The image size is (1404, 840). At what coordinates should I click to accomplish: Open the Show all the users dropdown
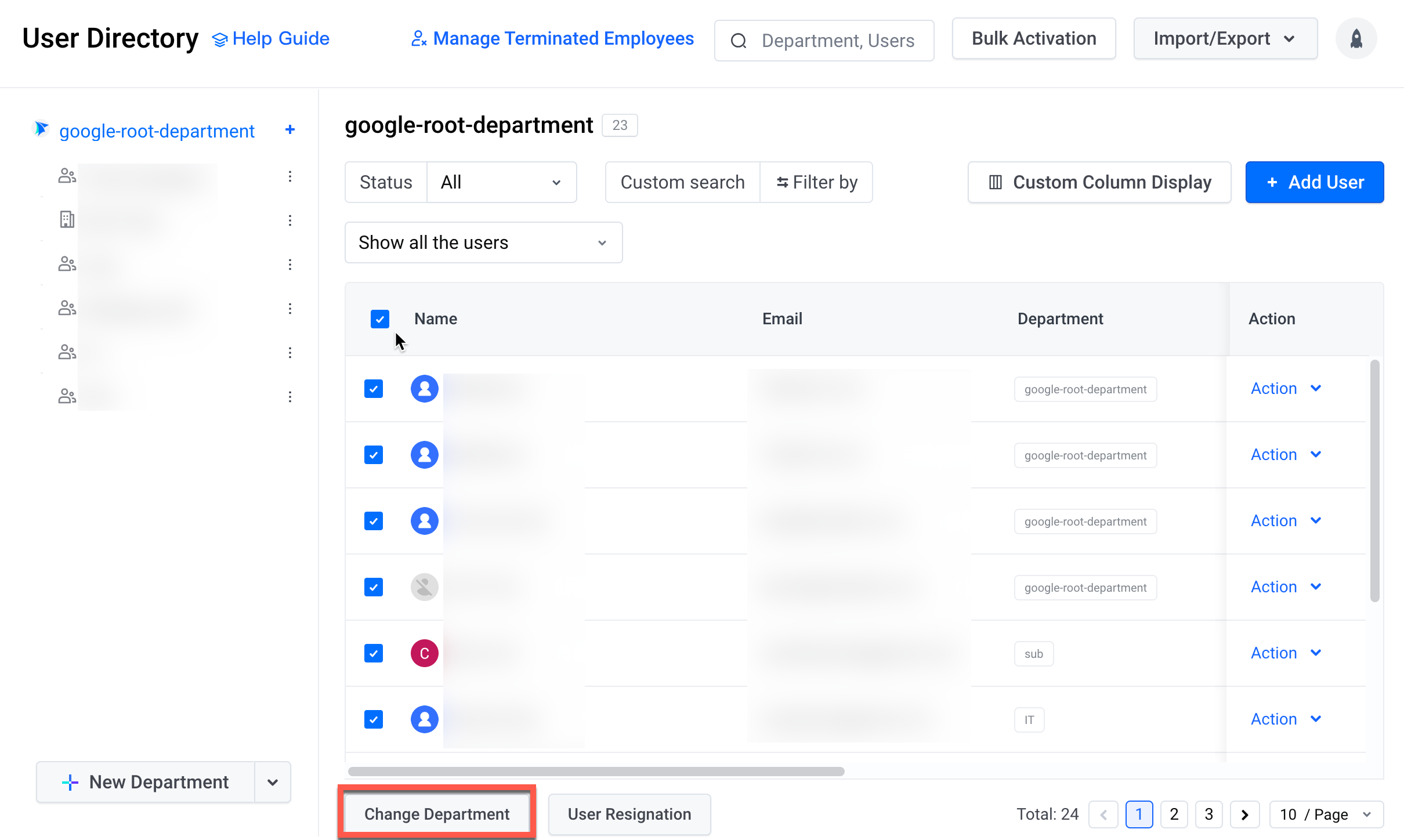pos(484,242)
